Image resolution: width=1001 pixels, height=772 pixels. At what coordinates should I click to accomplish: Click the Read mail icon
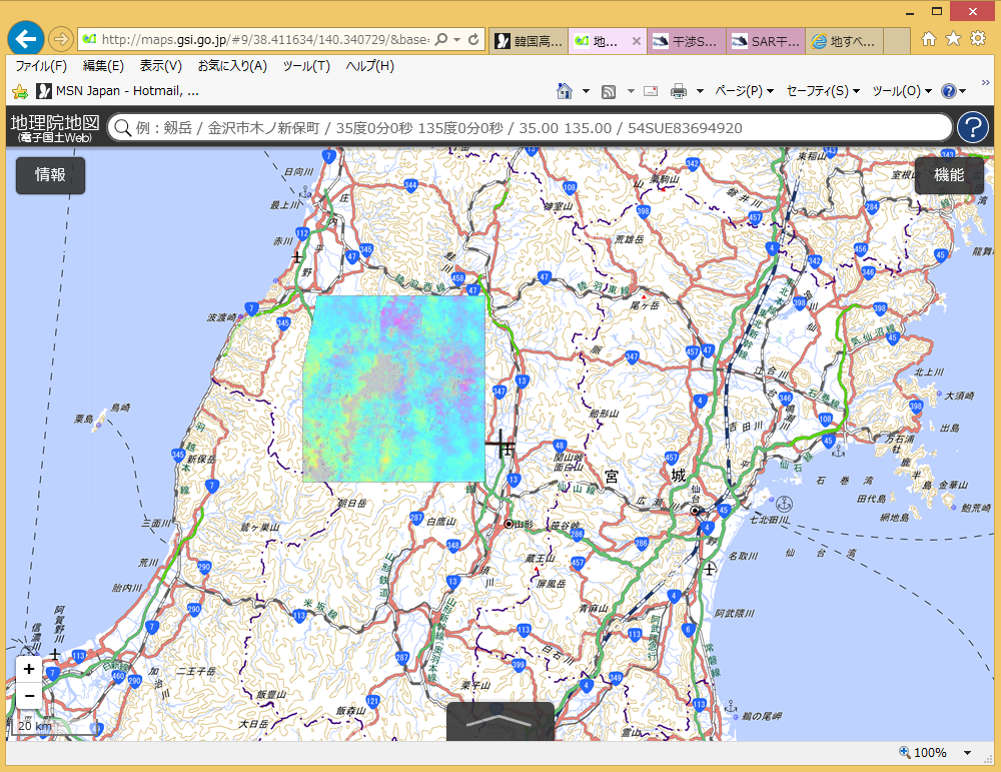(x=651, y=91)
